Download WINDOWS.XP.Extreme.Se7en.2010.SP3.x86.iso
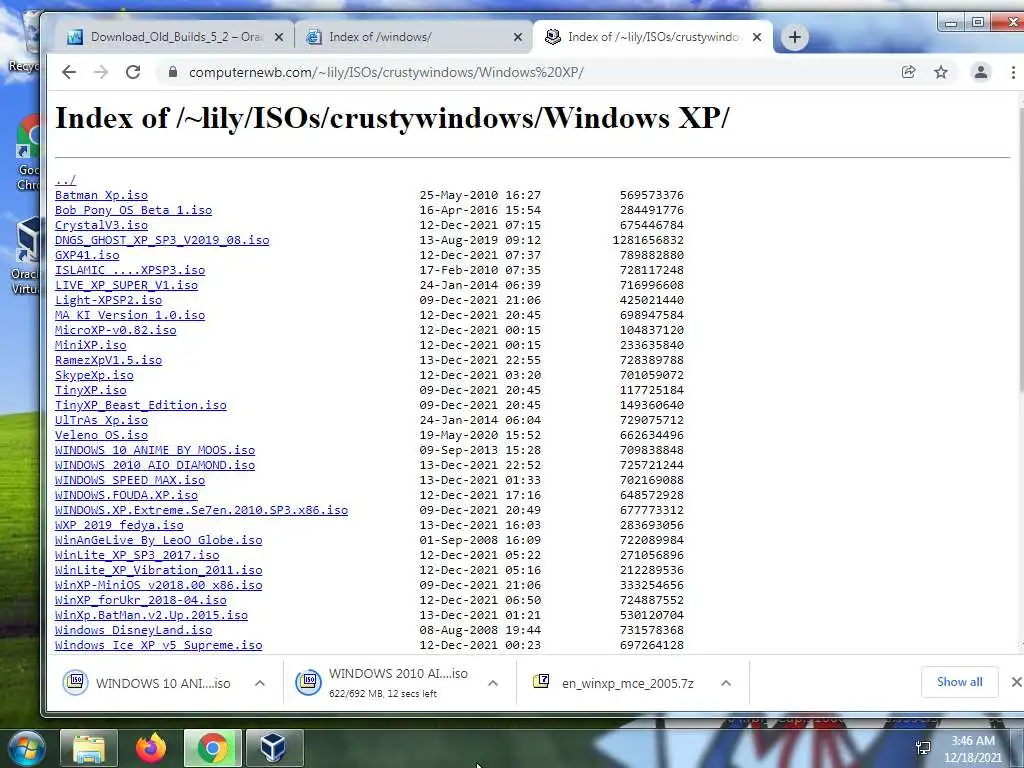1024x768 pixels. tap(201, 511)
